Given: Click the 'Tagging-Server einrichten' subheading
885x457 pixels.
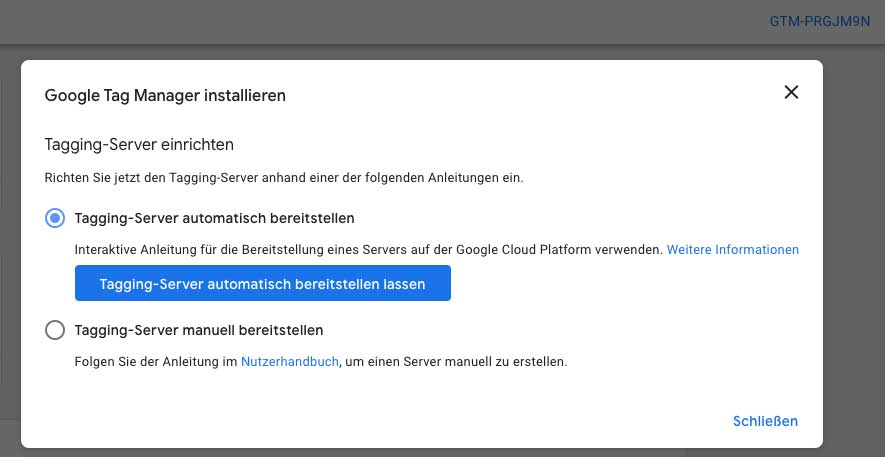Looking at the screenshot, I should point(139,145).
